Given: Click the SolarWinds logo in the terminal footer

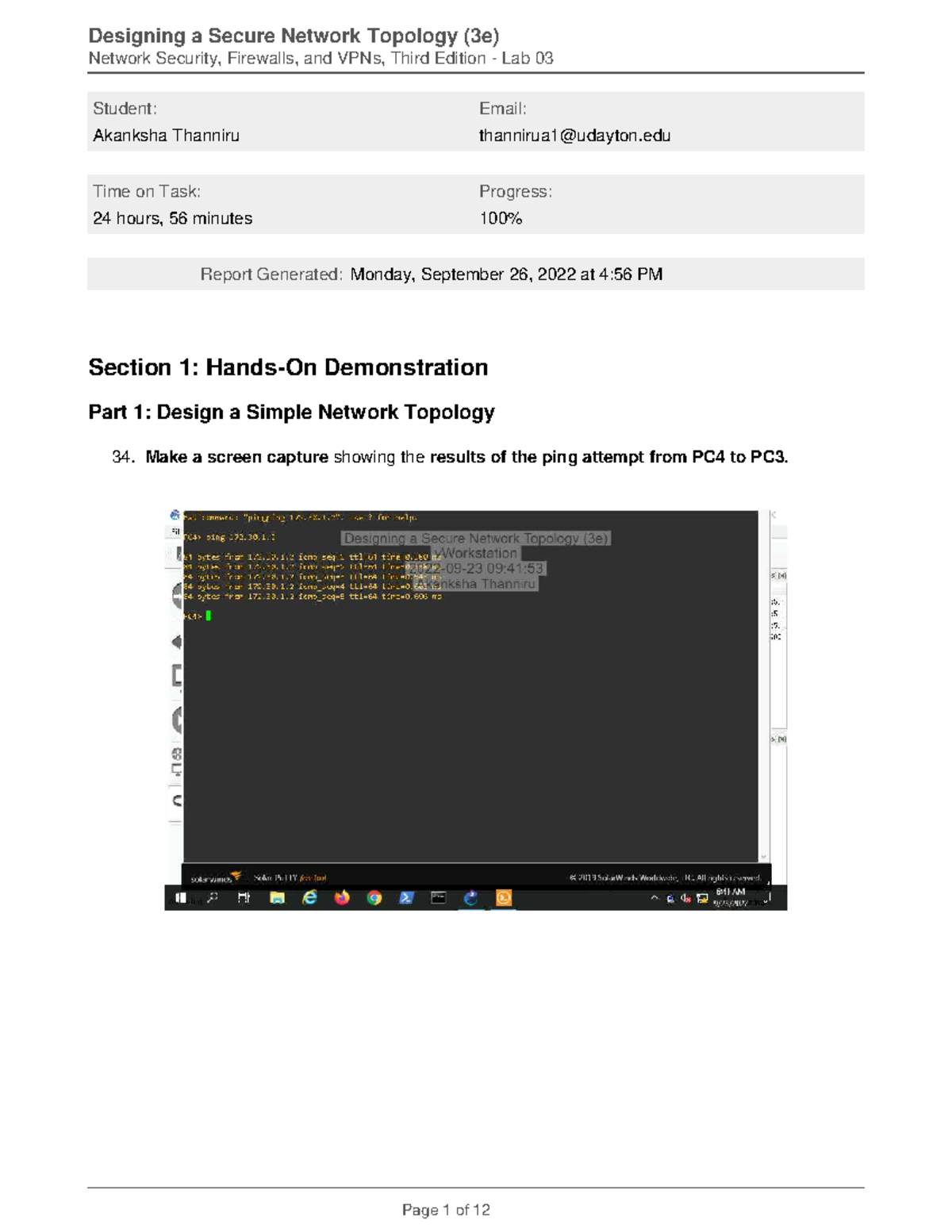Looking at the screenshot, I should pos(215,878).
